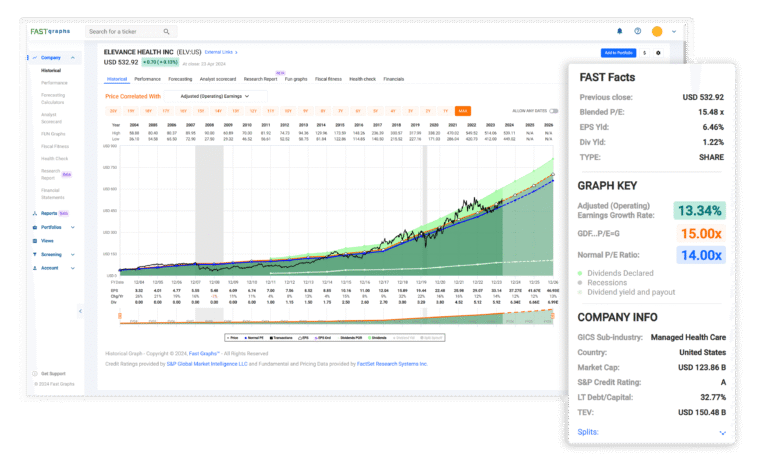
Task: Open S&P Global Market Intelligence LLC link
Action: 207,364
